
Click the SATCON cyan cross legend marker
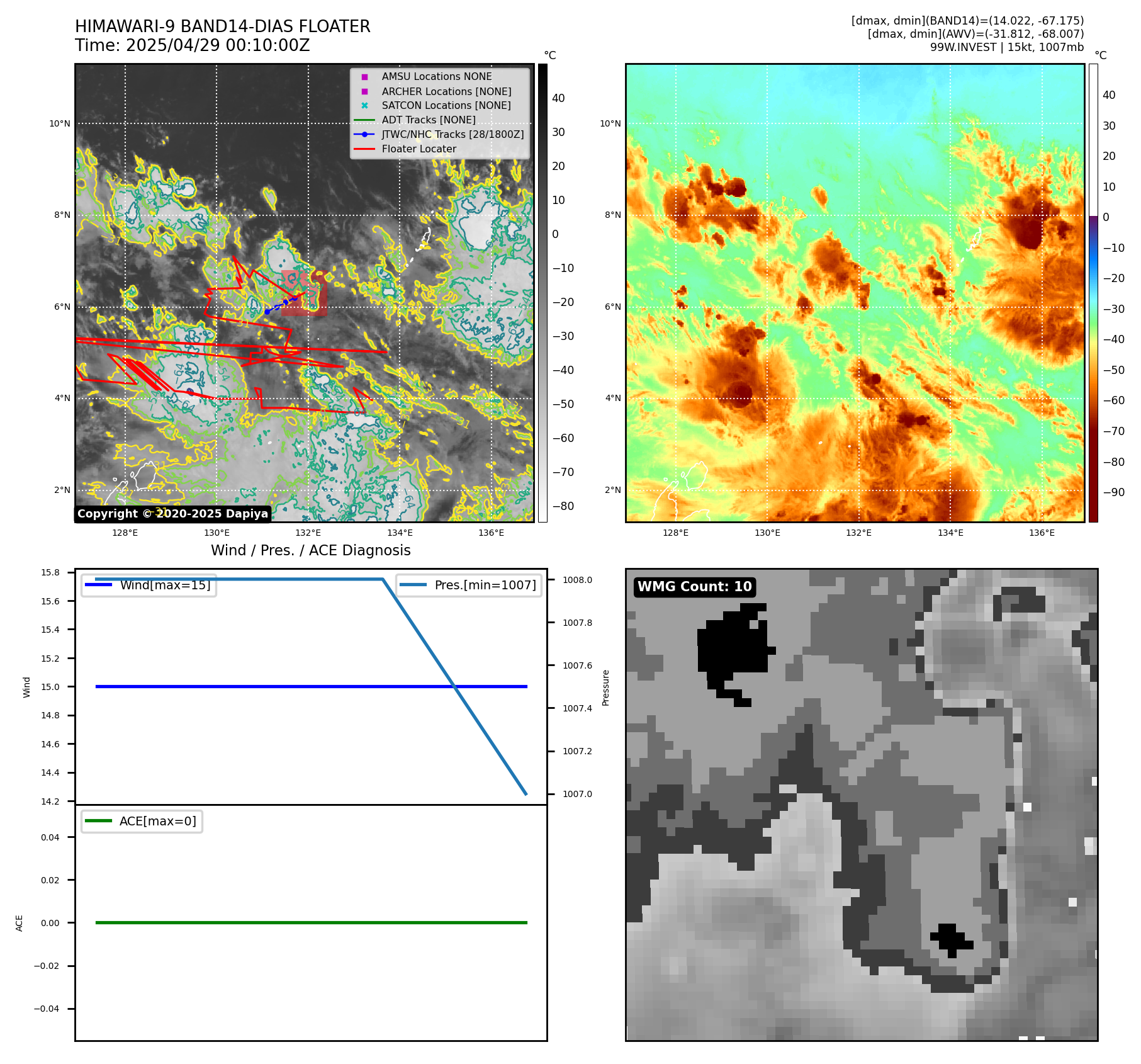[x=364, y=105]
